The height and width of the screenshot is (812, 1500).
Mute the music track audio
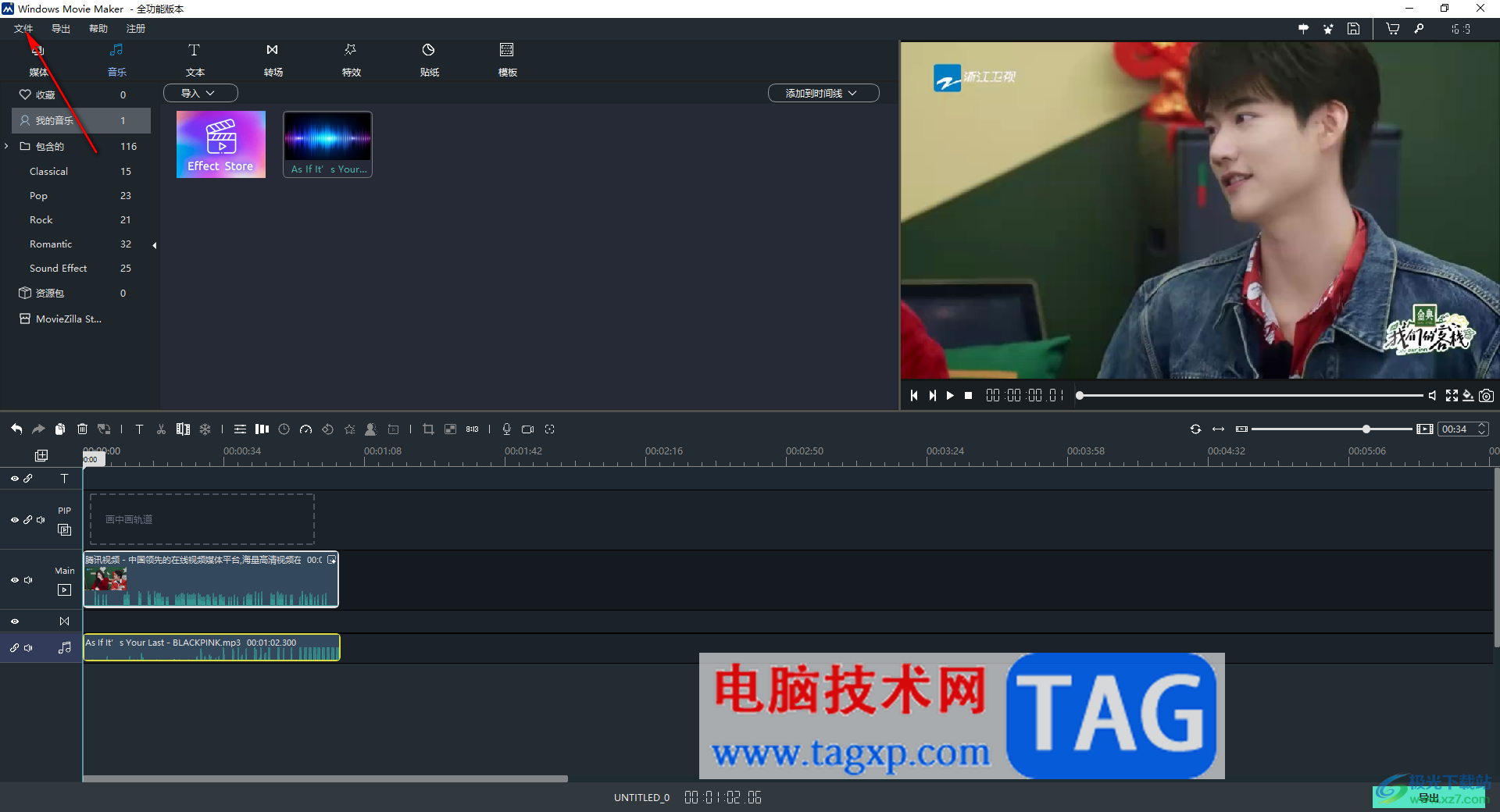click(28, 648)
